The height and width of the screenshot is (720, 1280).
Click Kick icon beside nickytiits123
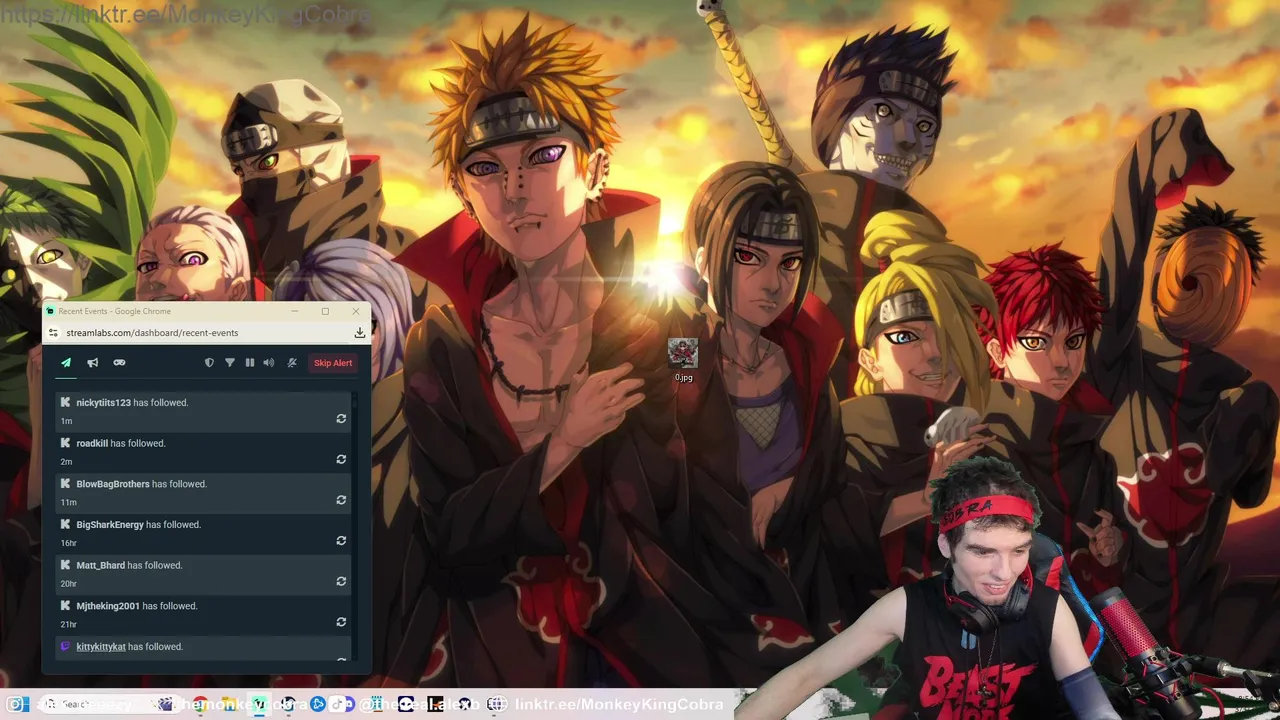(65, 402)
